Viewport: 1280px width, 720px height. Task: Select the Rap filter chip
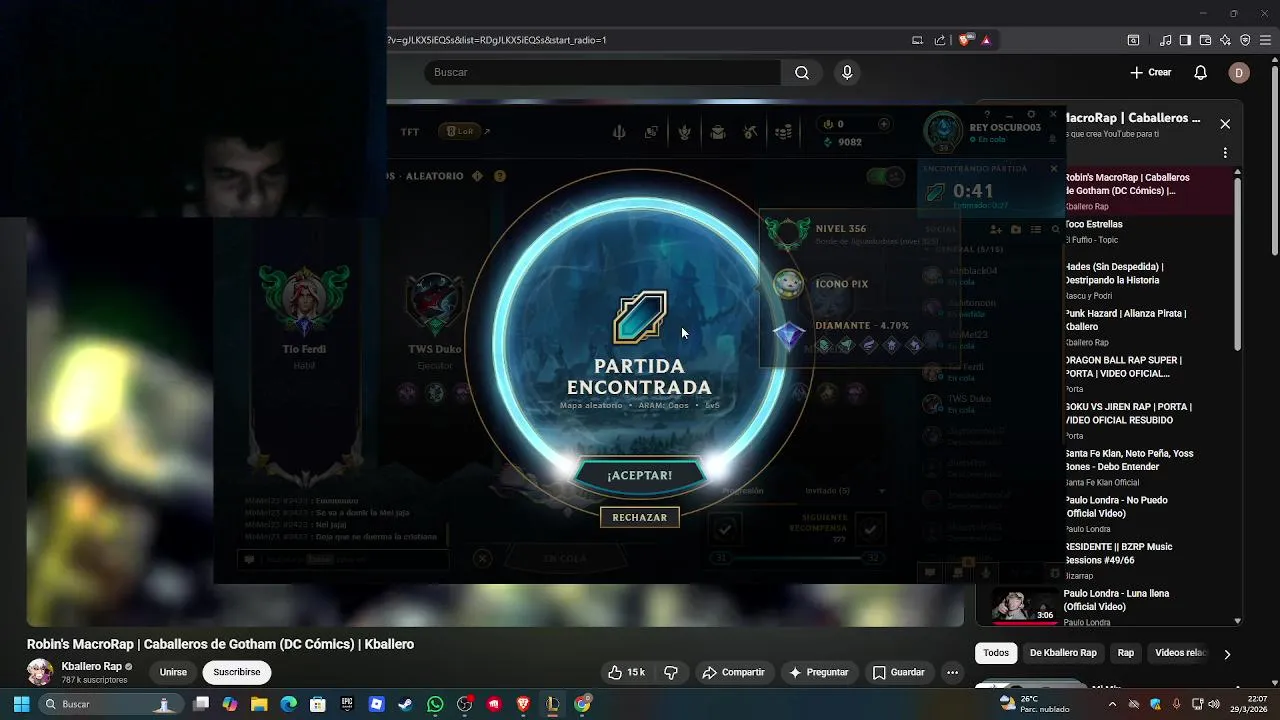1126,653
